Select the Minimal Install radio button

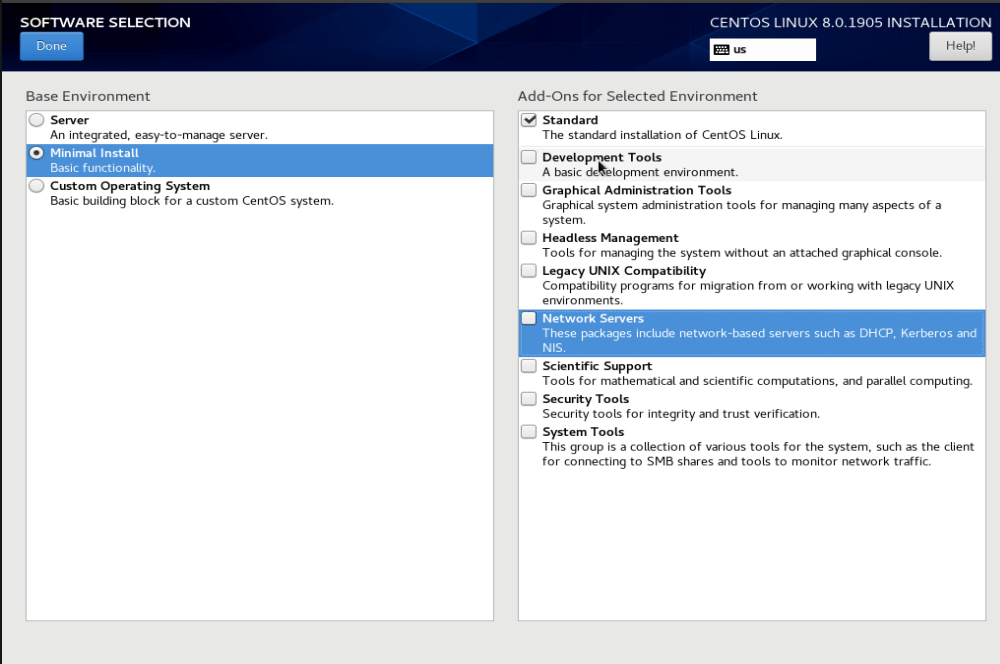[x=36, y=153]
